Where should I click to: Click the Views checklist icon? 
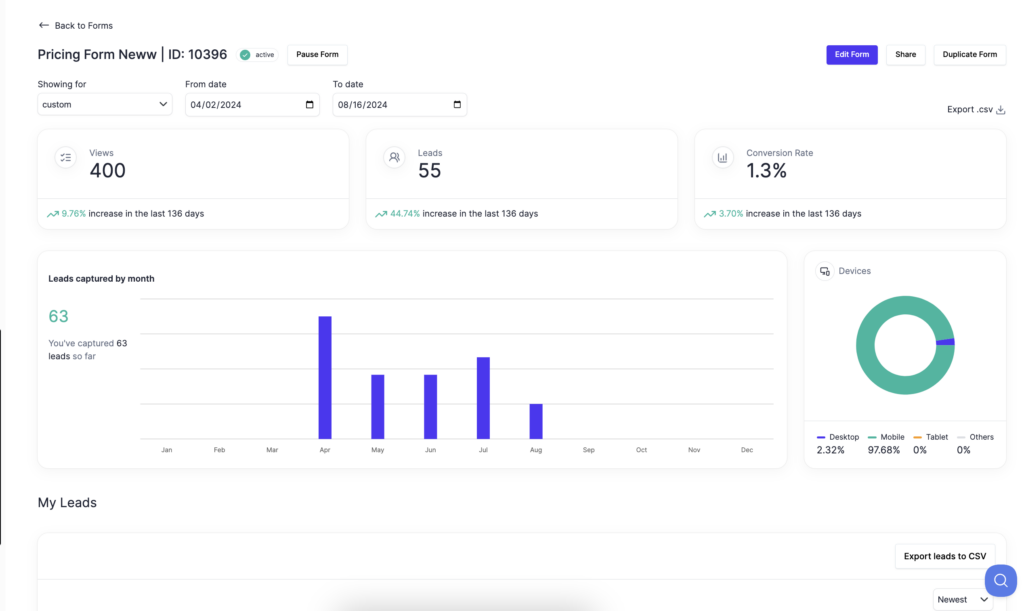click(x=66, y=157)
